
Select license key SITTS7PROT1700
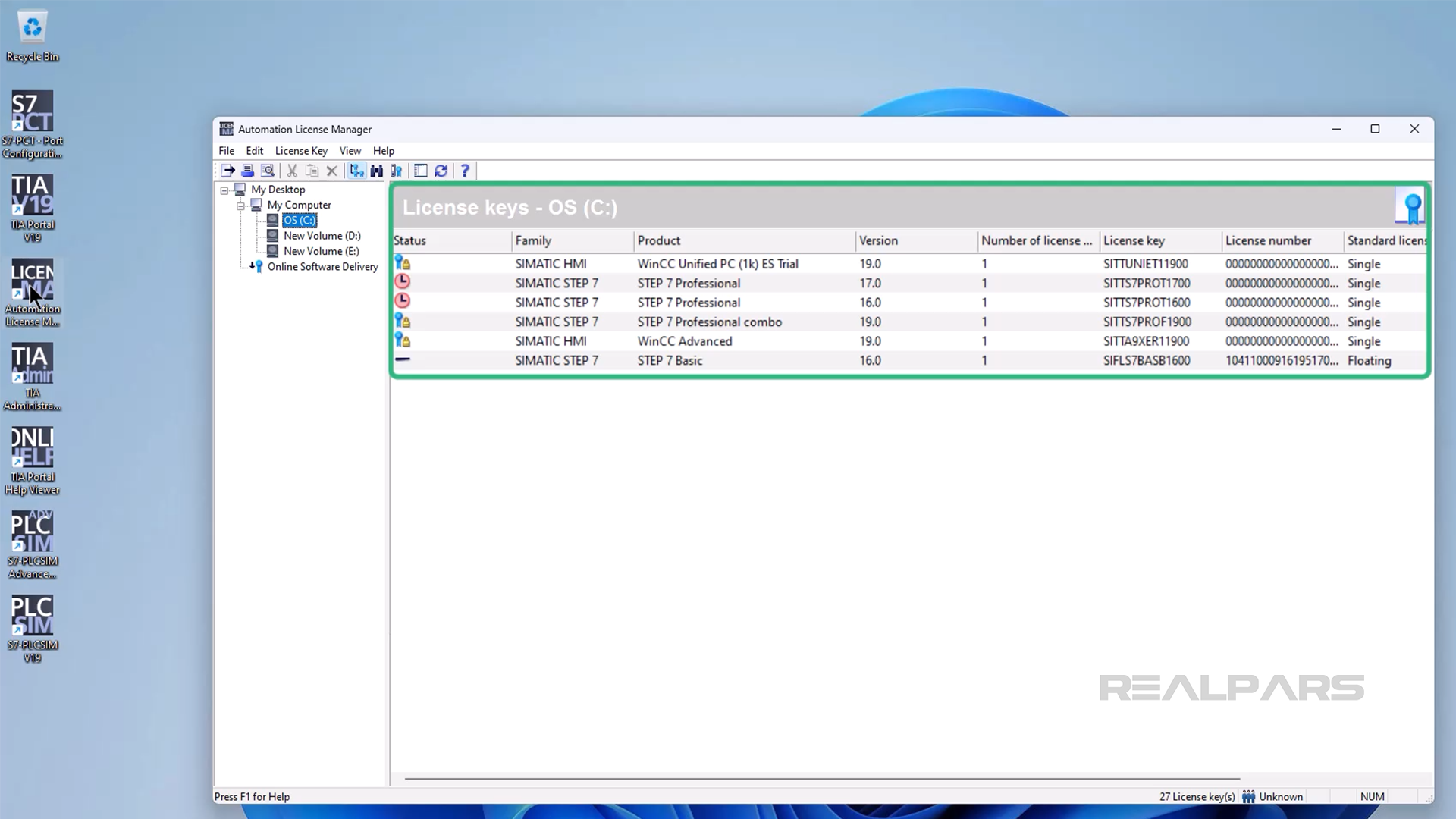point(1146,283)
